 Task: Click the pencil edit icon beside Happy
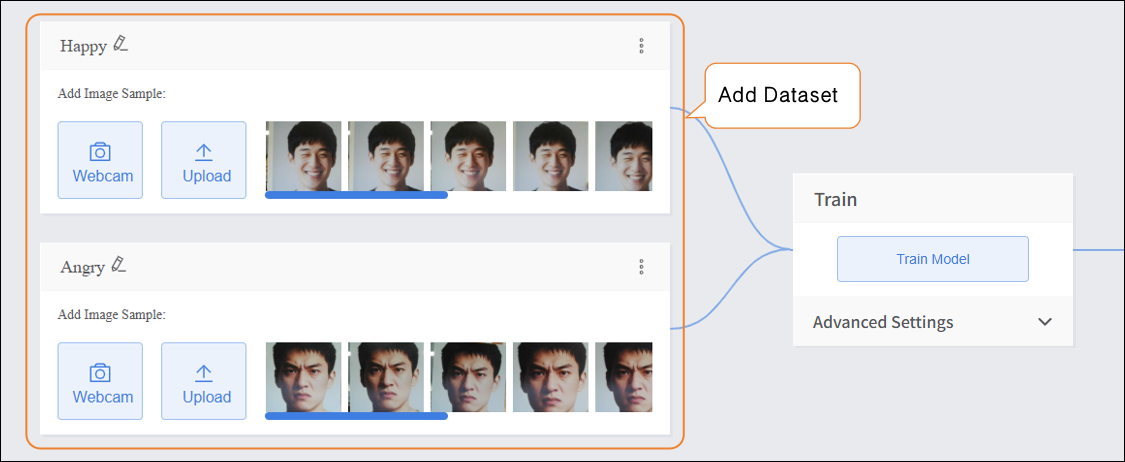pyautogui.click(x=121, y=44)
